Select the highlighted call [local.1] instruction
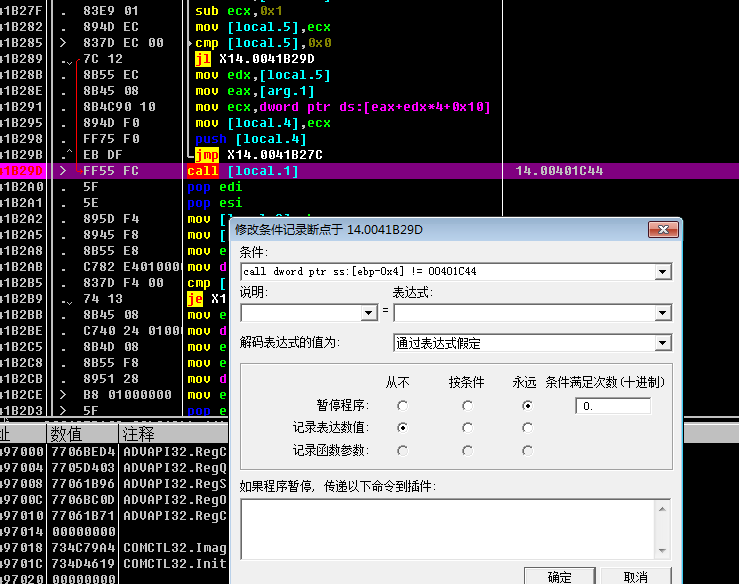The height and width of the screenshot is (584, 739). (x=243, y=171)
